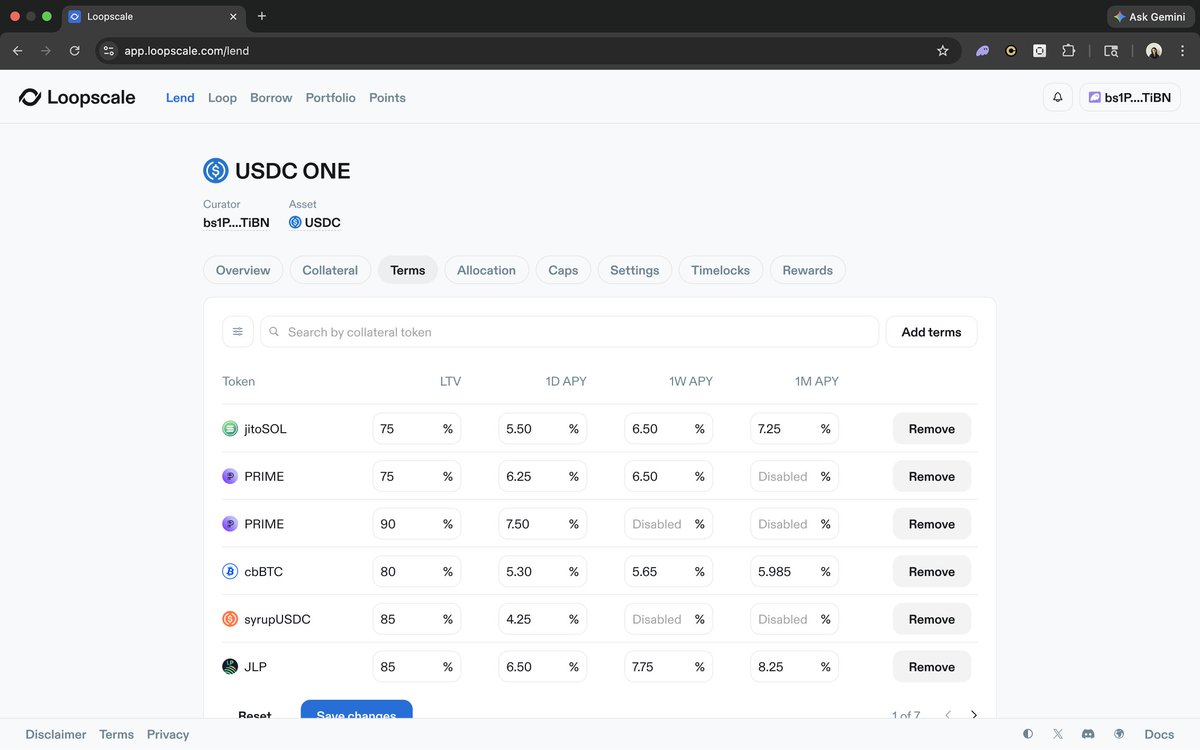
Task: Remove the cbBTC terms row
Action: coord(931,572)
